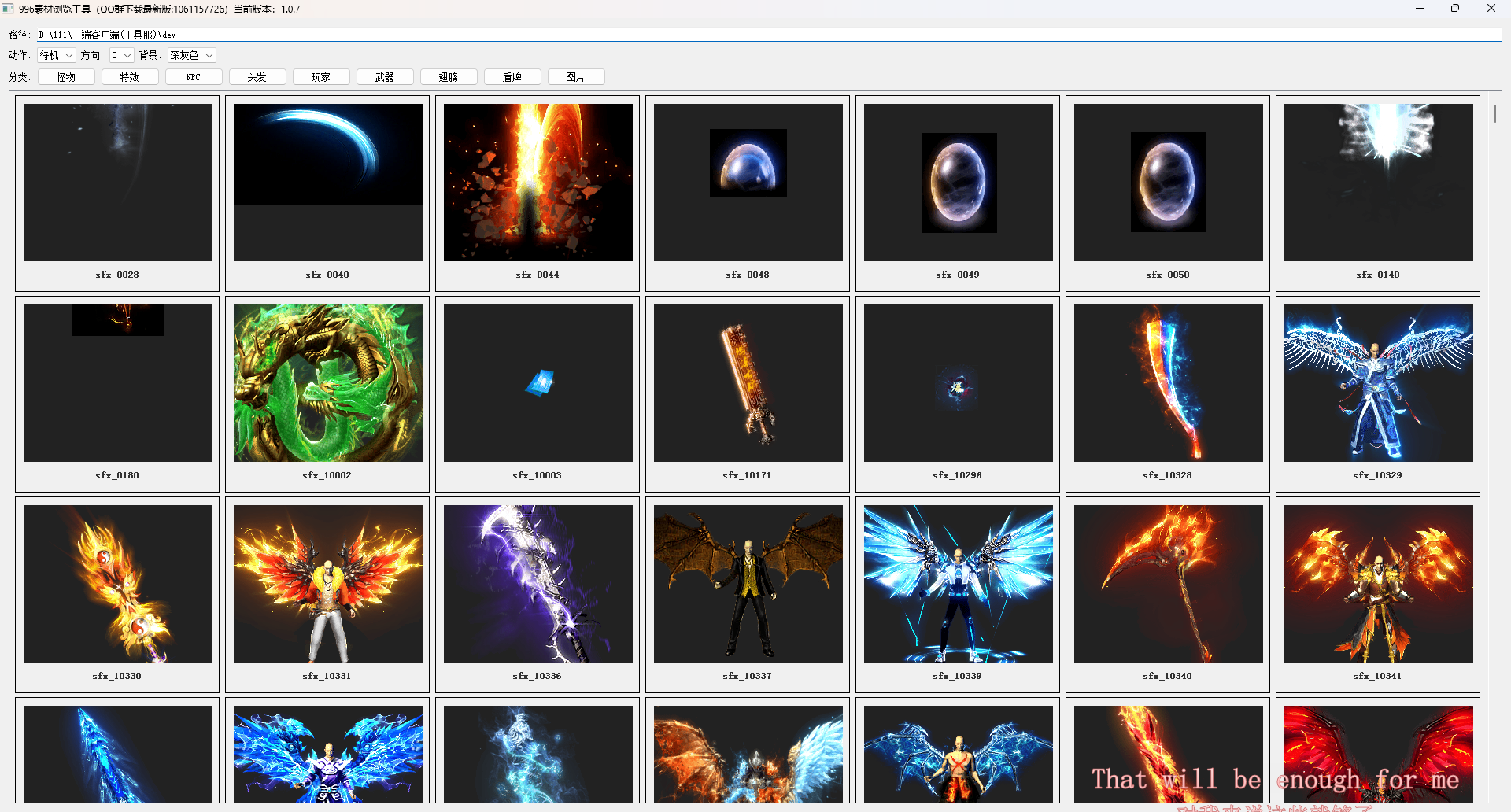Select the sfx_10329 blue winged character thumbnail
The image size is (1511, 812).
coord(1378,383)
